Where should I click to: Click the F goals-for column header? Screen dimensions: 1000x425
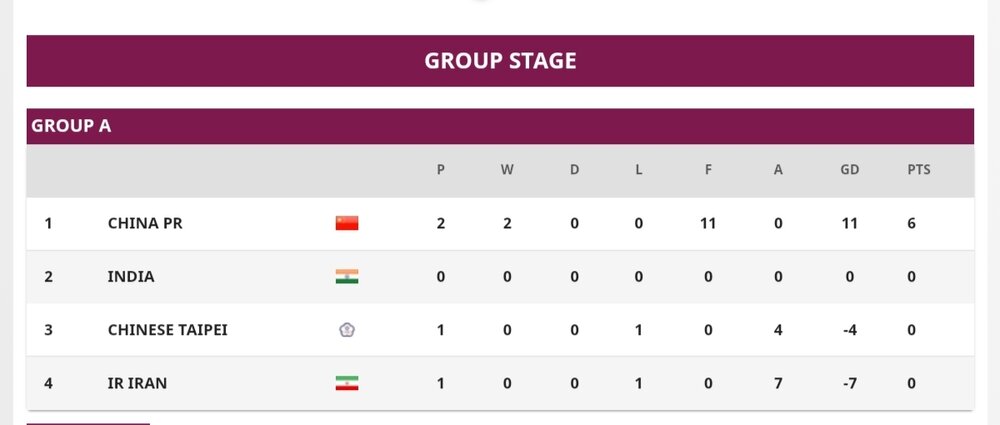(708, 170)
